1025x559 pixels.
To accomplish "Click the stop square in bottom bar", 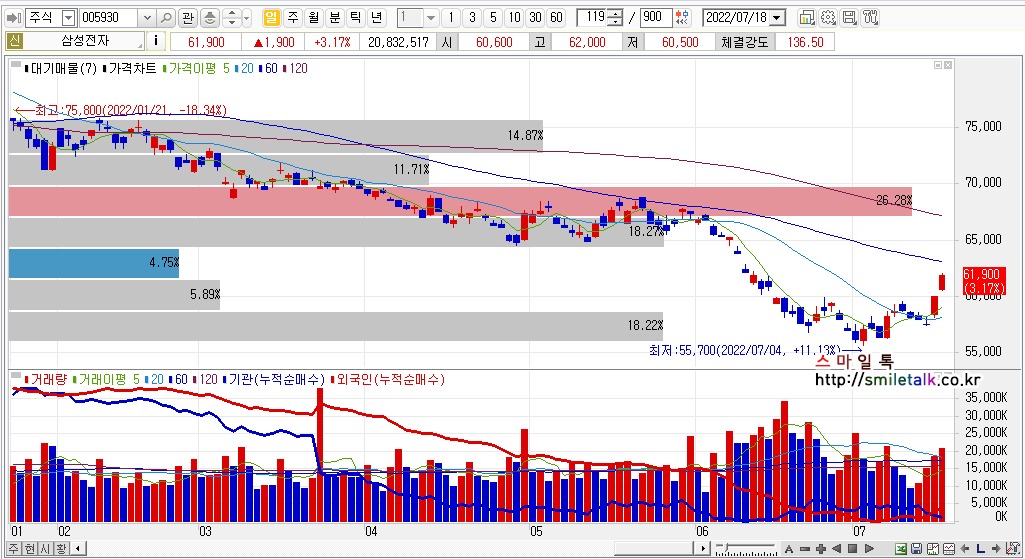I will pos(852,549).
